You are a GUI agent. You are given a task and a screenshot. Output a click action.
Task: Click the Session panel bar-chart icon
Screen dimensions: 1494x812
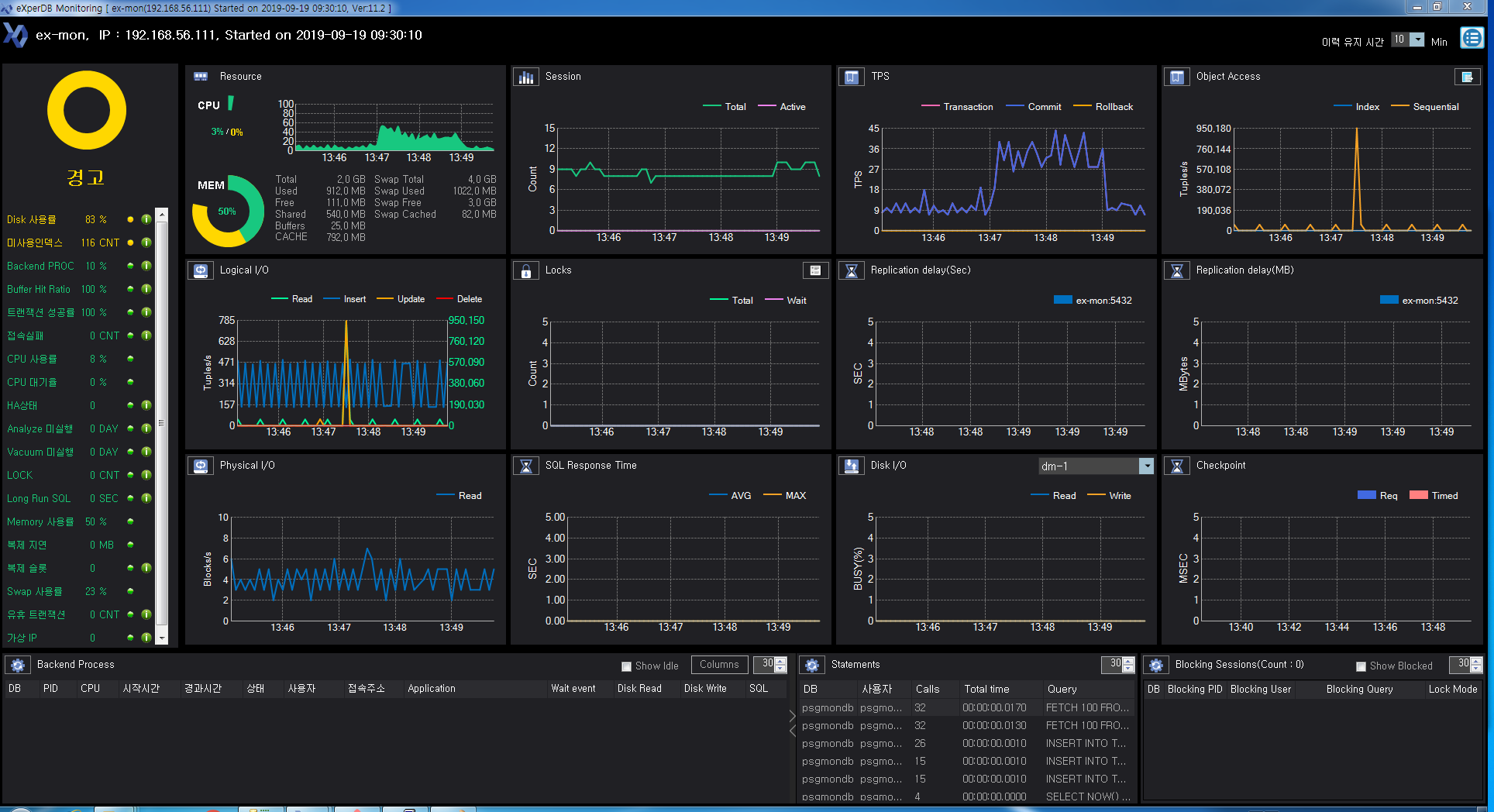tap(526, 77)
